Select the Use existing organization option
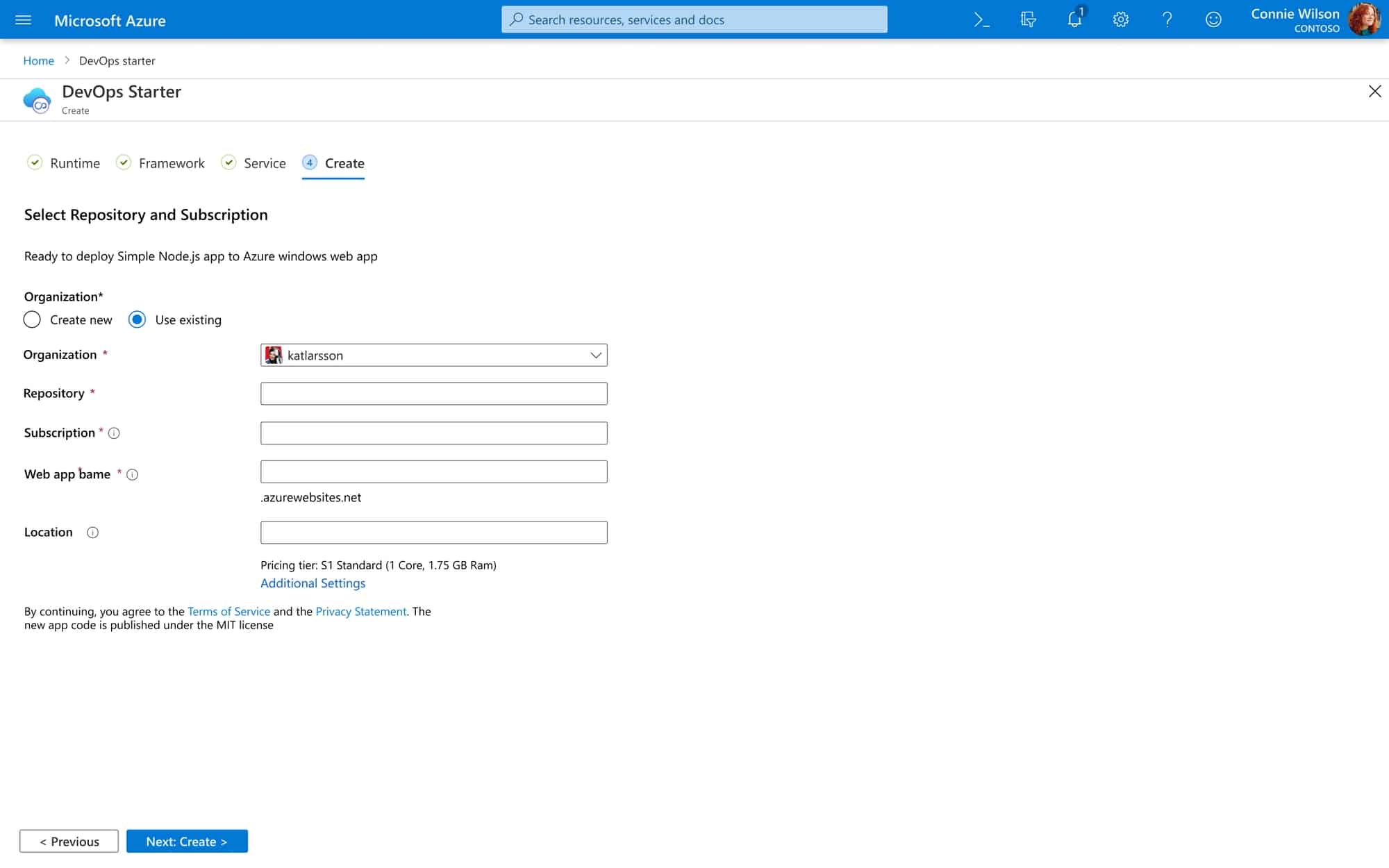Screen dimensions: 1389x868 (137, 319)
